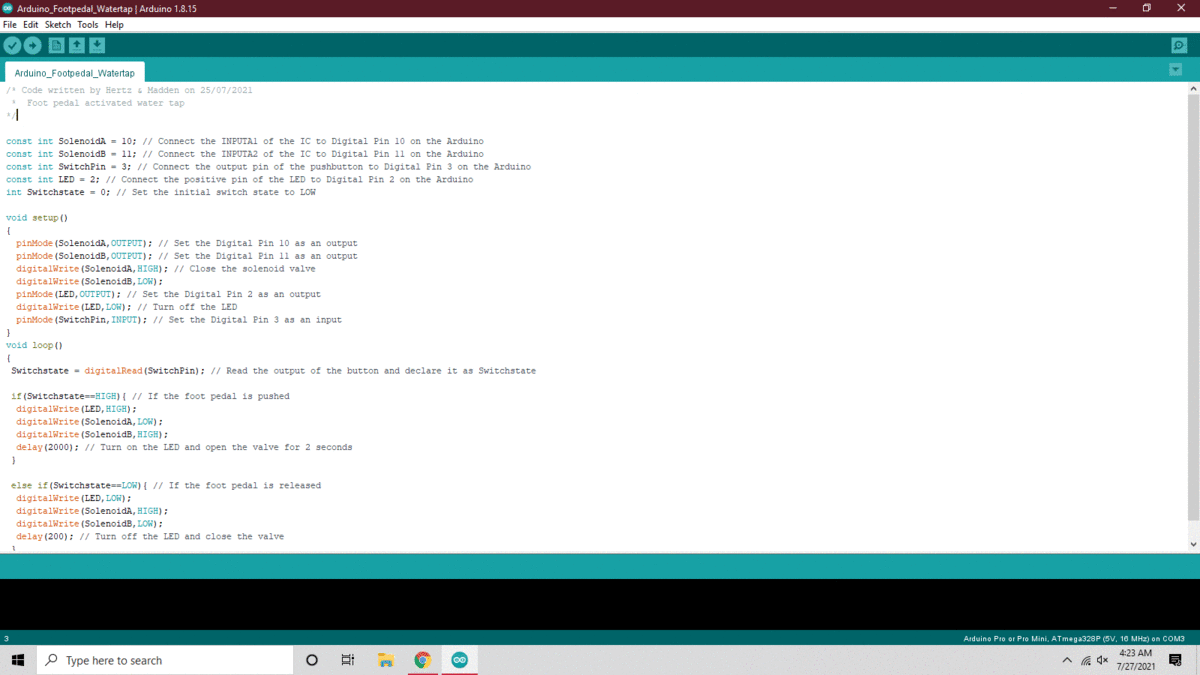Click the 'else if(Switchstate==LOW)' line

pos(166,485)
